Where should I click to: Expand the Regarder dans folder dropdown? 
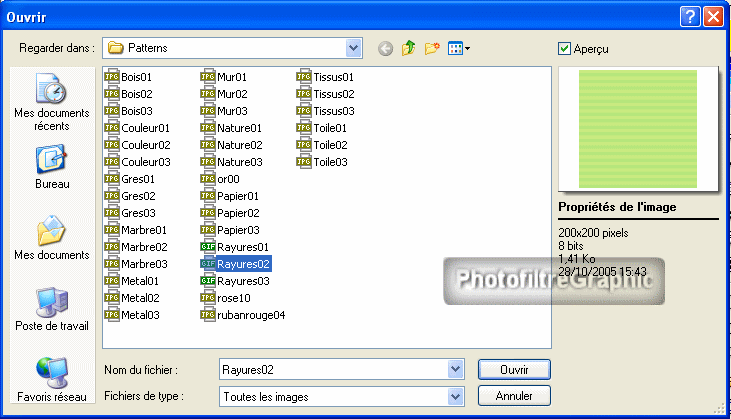[x=353, y=48]
